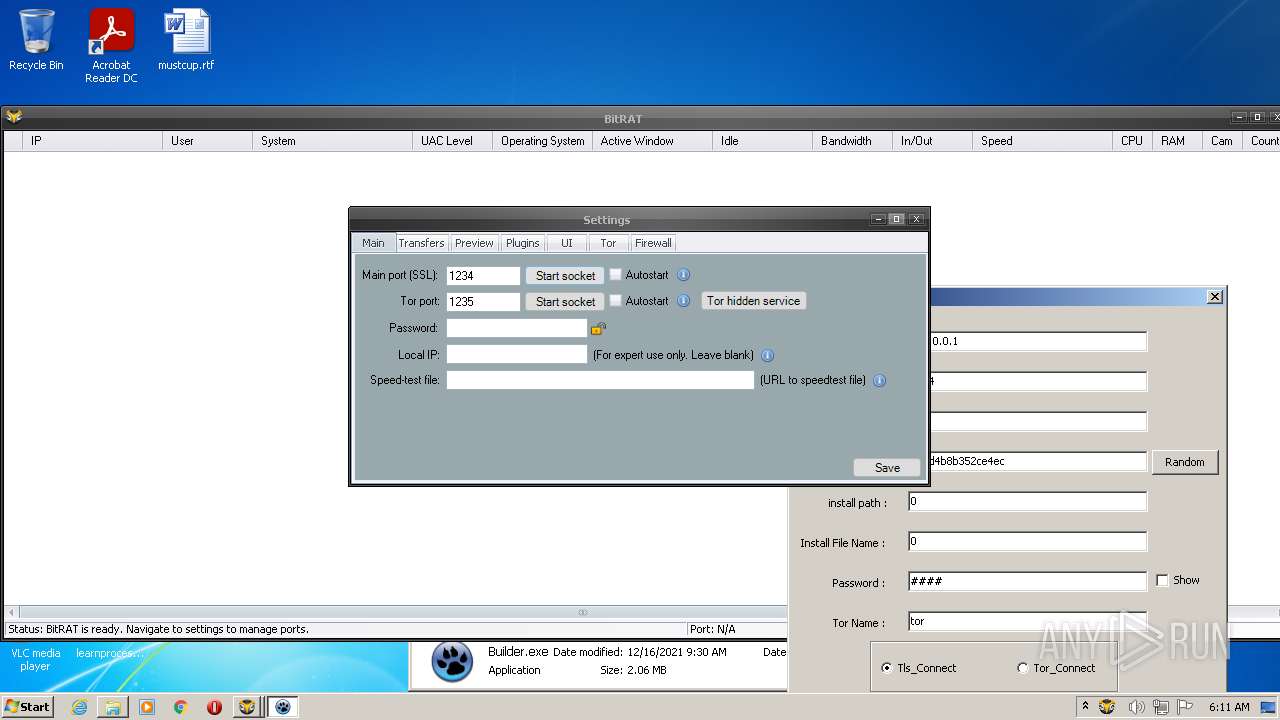
Task: Click the Local IP info icon
Action: point(768,355)
